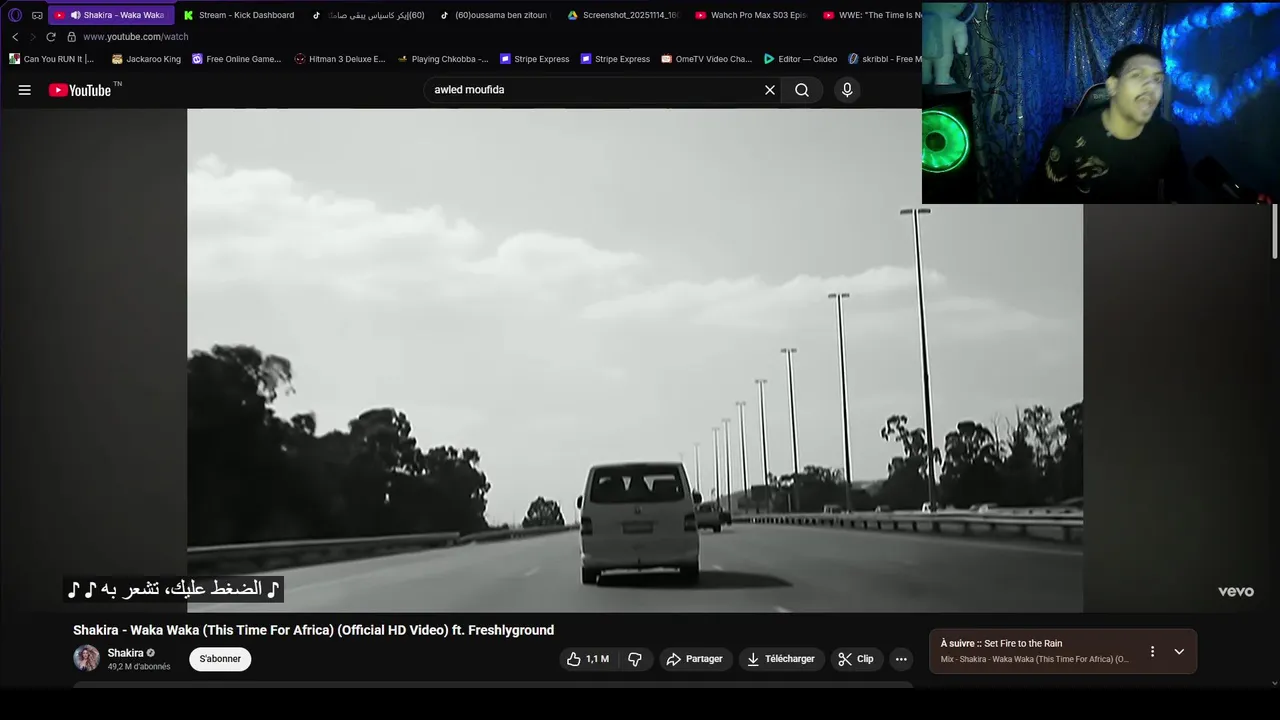Open Playing Chkobba bookmark
Image resolution: width=1280 pixels, height=720 pixels.
pos(443,59)
